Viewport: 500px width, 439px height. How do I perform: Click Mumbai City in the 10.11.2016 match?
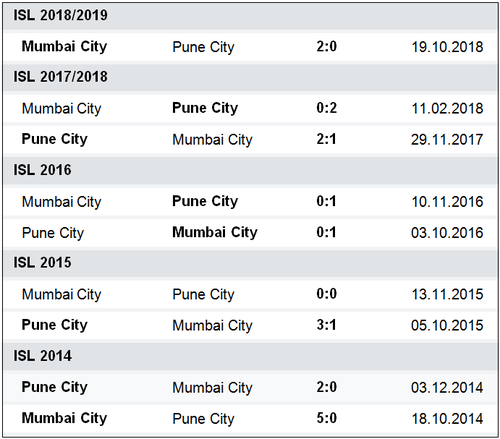(62, 202)
